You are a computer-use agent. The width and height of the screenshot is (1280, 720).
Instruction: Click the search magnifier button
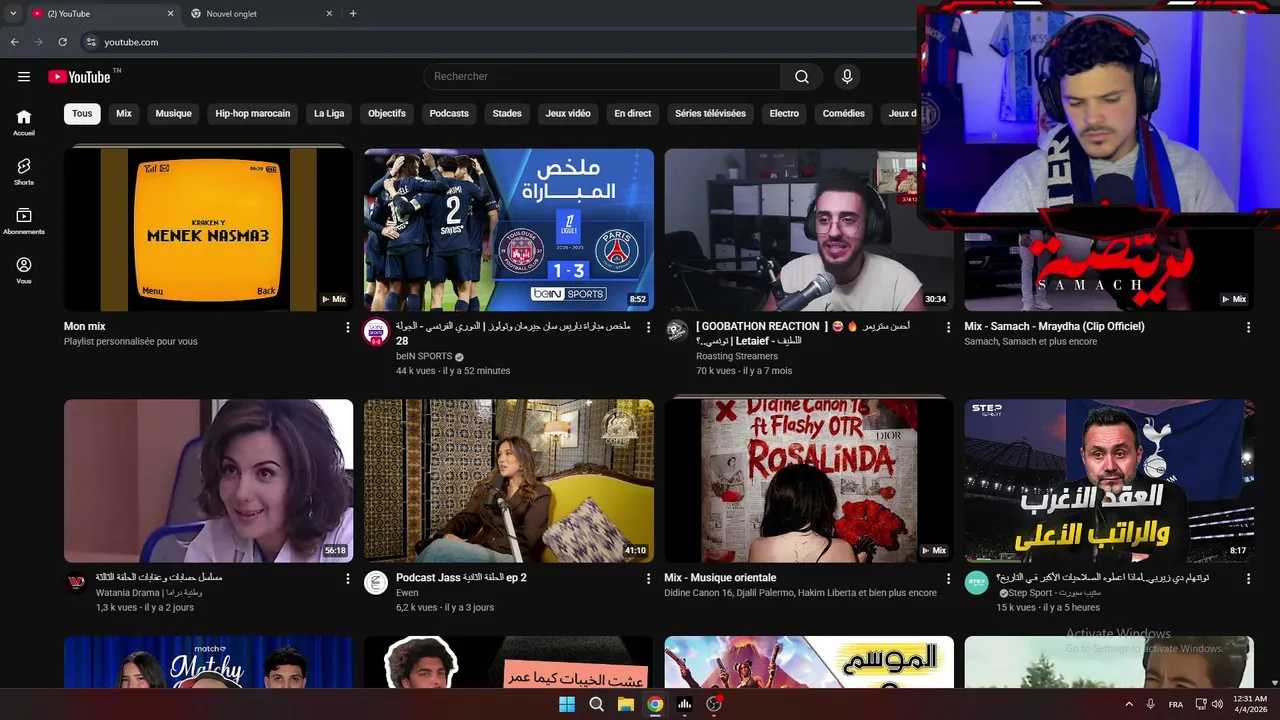802,77
